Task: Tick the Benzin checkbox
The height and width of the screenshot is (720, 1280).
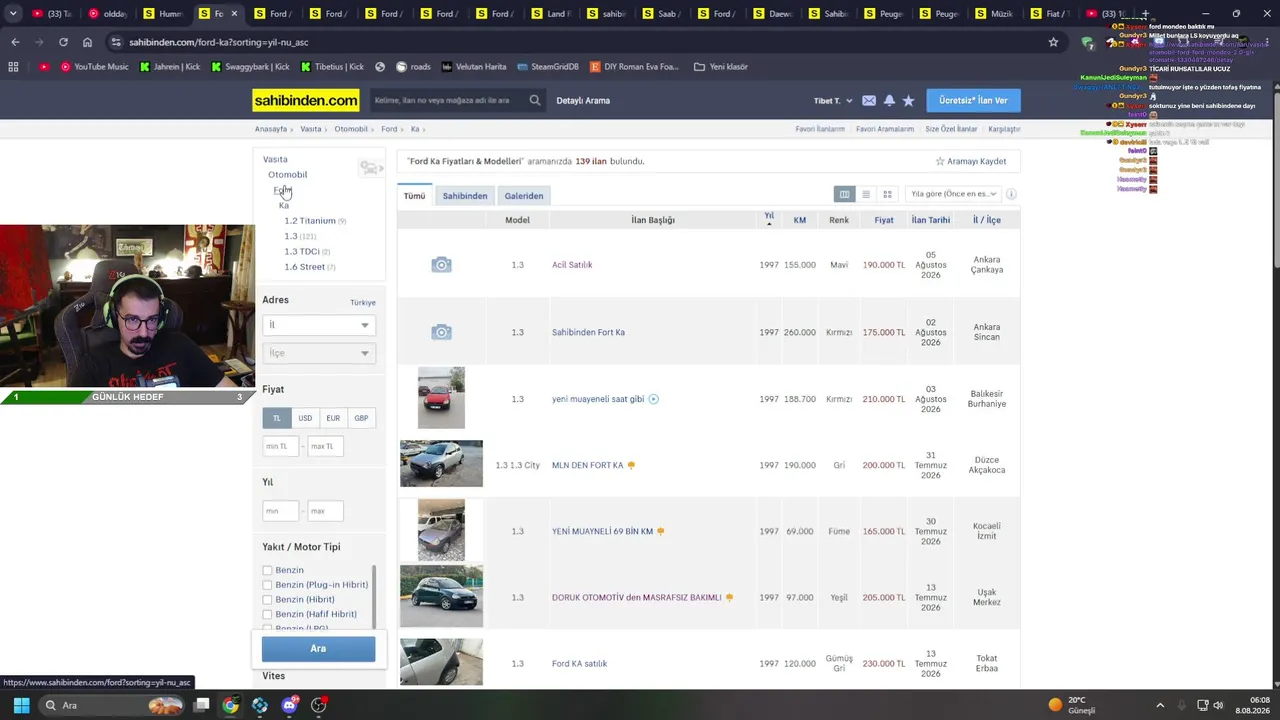Action: pyautogui.click(x=267, y=570)
